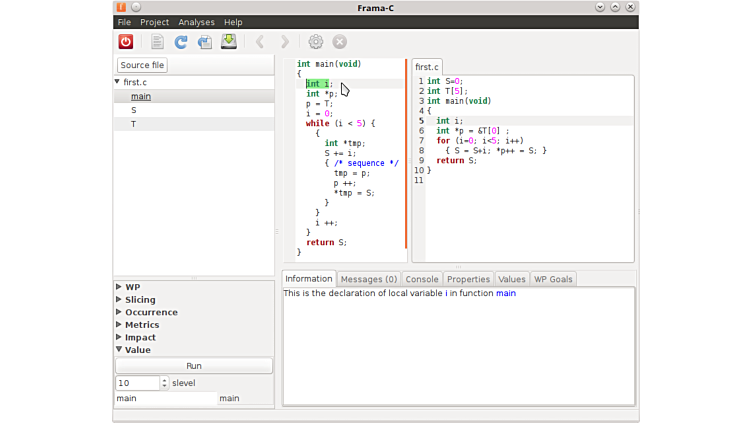Expand the Slicing plugin section
The width and height of the screenshot is (752, 423).
click(120, 300)
